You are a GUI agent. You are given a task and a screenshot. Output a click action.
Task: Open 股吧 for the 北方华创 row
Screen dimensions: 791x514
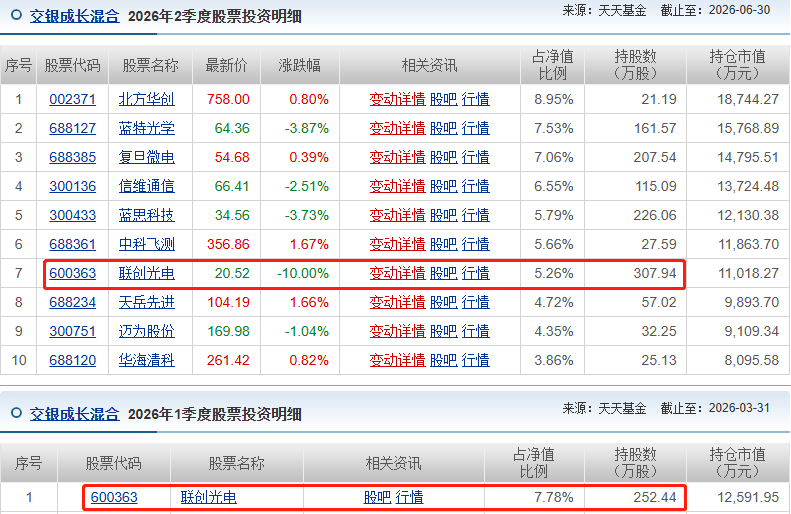point(444,99)
